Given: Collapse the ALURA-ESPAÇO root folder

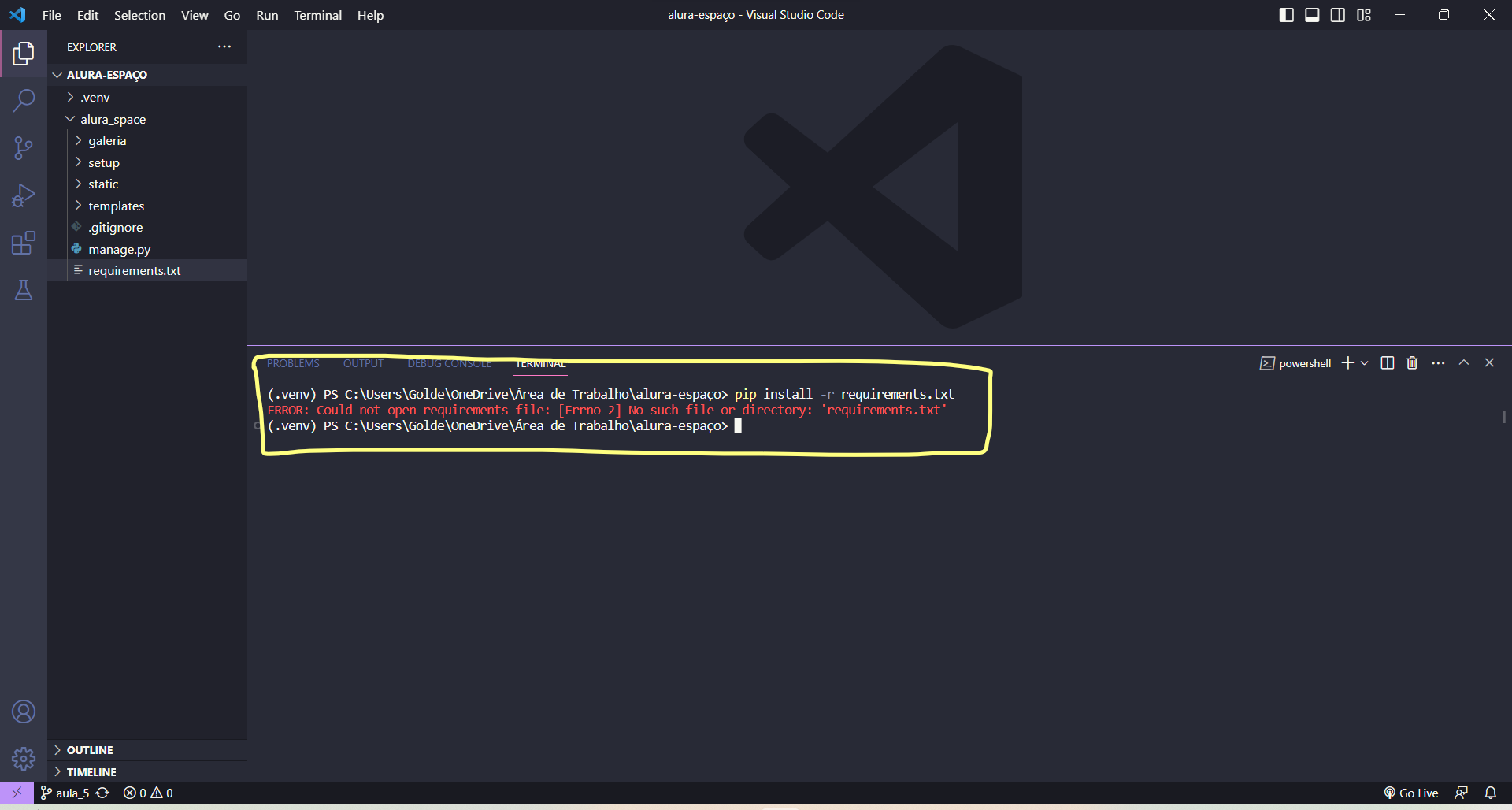Looking at the screenshot, I should click(147, 75).
